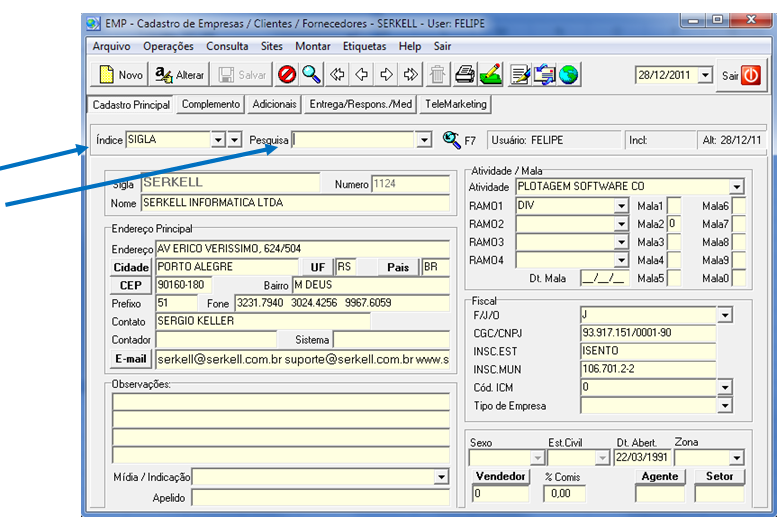782x521 pixels.
Task: Click the E-mail button
Action: tap(131, 358)
